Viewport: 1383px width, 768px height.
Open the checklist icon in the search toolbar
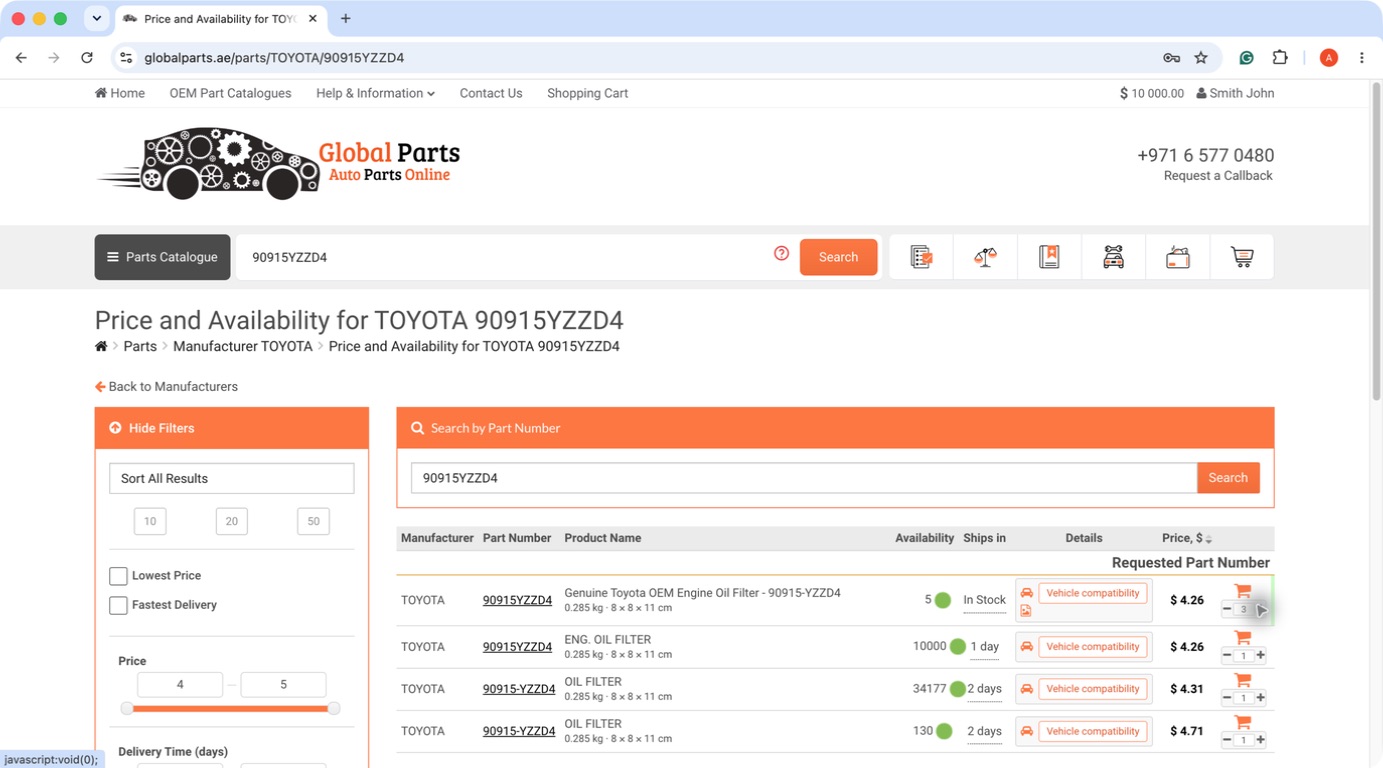point(921,257)
